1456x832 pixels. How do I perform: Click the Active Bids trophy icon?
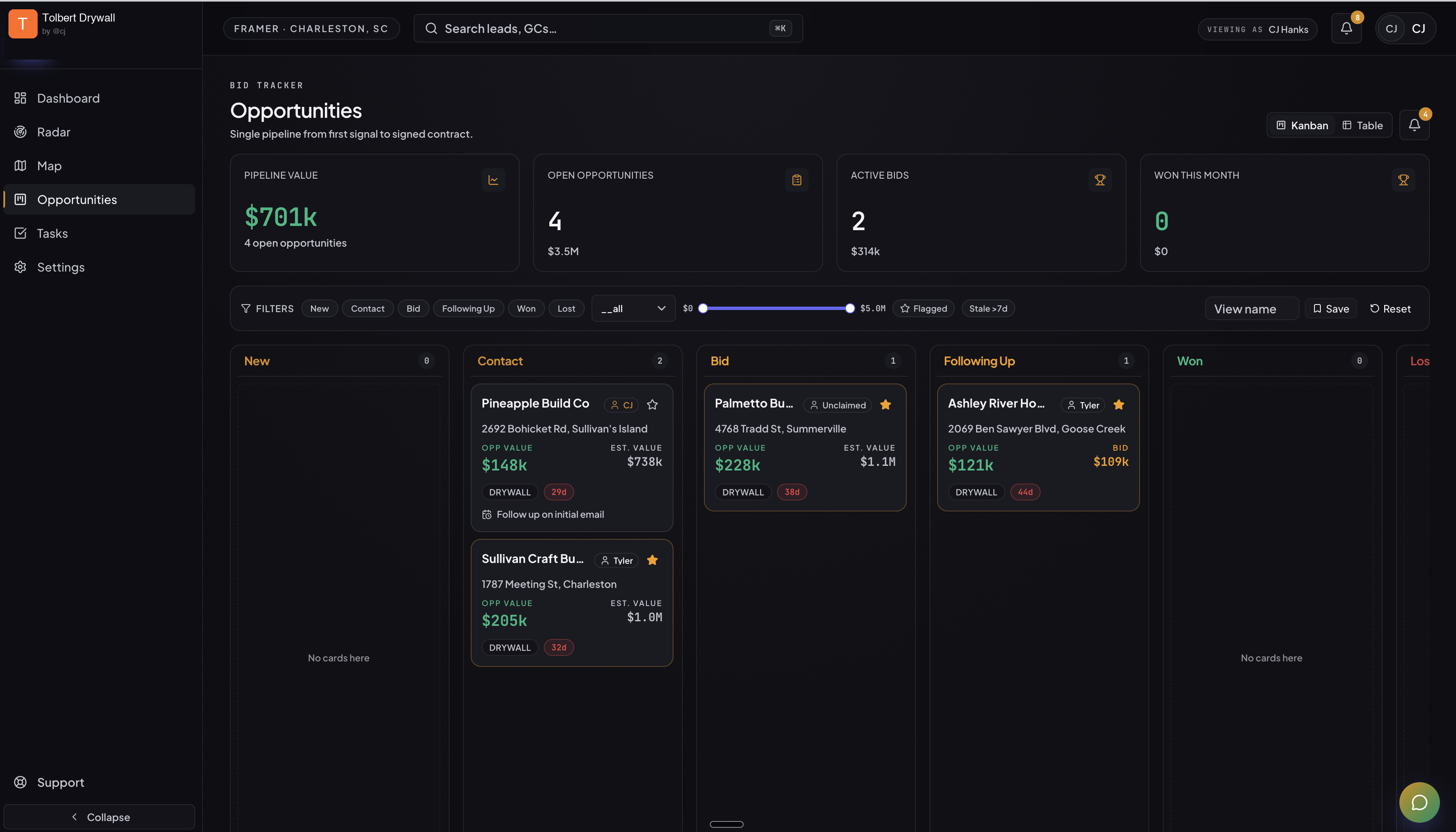pos(1099,180)
